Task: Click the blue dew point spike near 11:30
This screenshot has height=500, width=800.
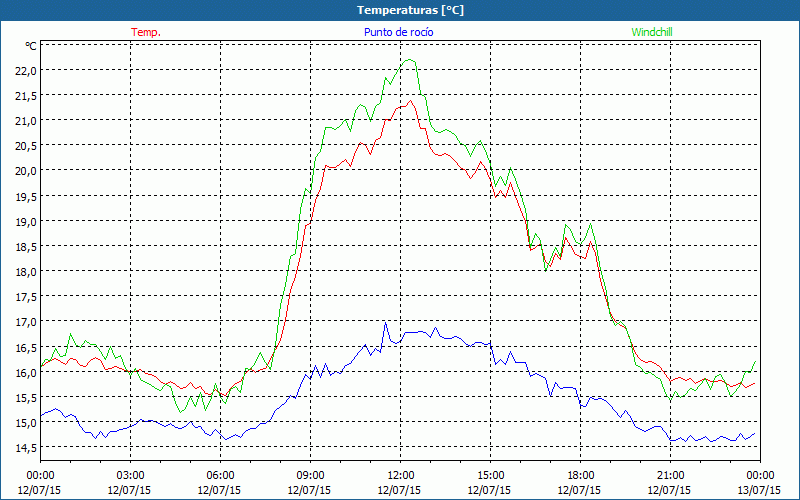Action: tap(385, 323)
